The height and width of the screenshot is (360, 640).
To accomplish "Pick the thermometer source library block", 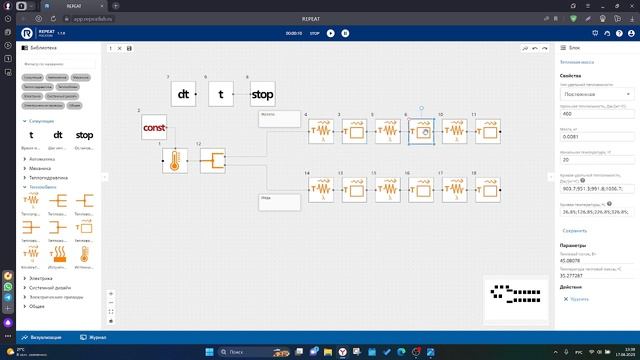I will coord(84,254).
